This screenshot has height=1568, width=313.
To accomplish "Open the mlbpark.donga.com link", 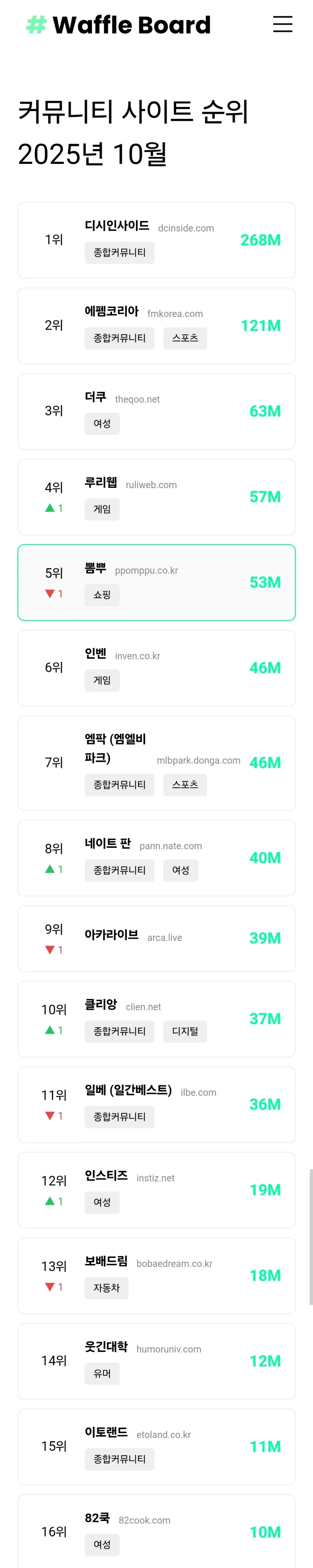I will coord(198,760).
